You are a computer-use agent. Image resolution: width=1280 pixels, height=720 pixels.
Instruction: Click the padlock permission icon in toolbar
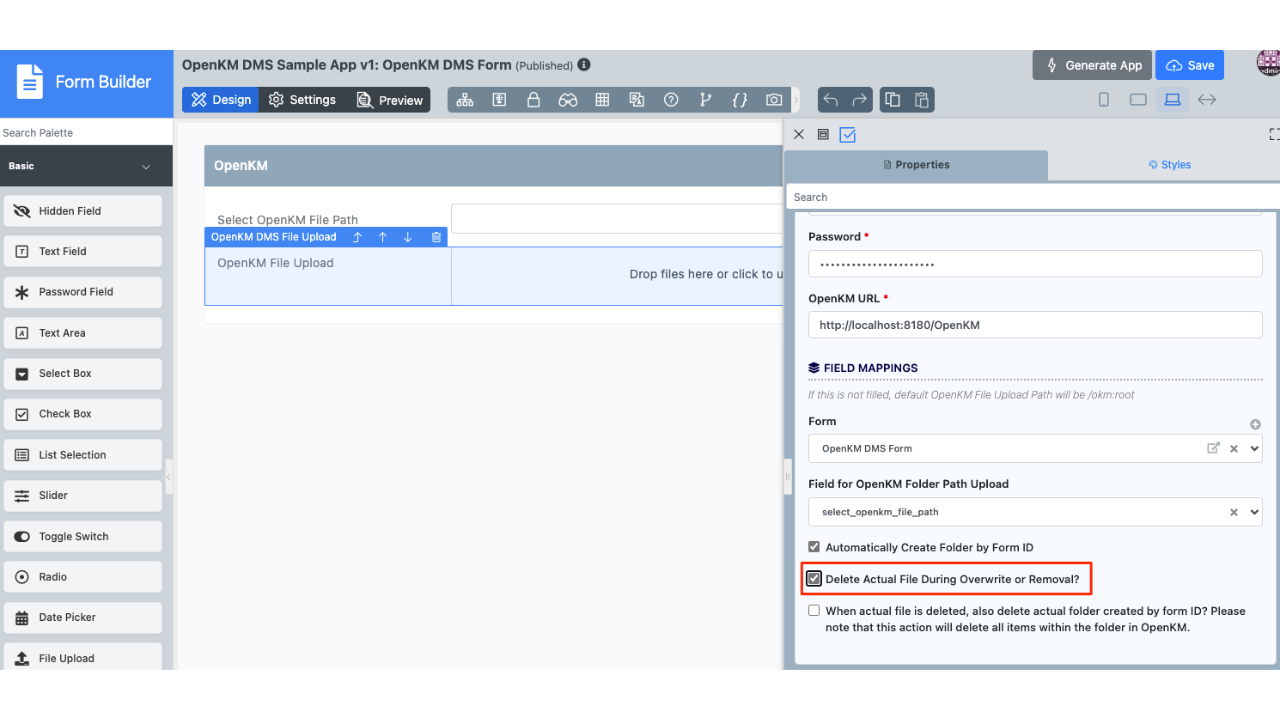[x=533, y=100]
